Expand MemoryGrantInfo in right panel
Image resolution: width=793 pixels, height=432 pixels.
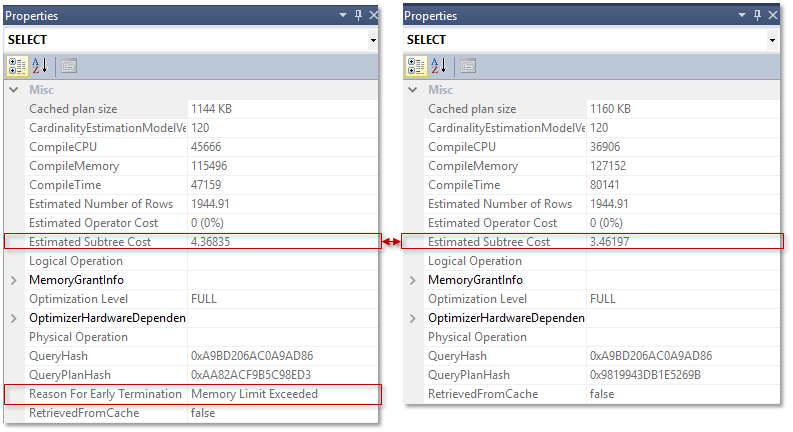[x=413, y=280]
